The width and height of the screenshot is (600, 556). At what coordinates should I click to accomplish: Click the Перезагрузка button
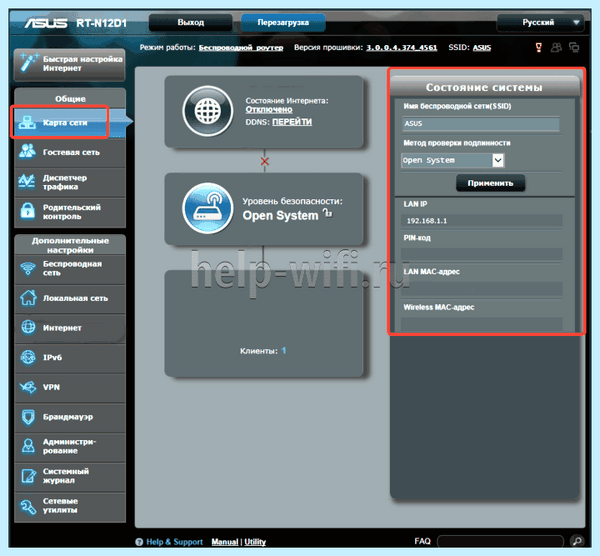[x=283, y=23]
